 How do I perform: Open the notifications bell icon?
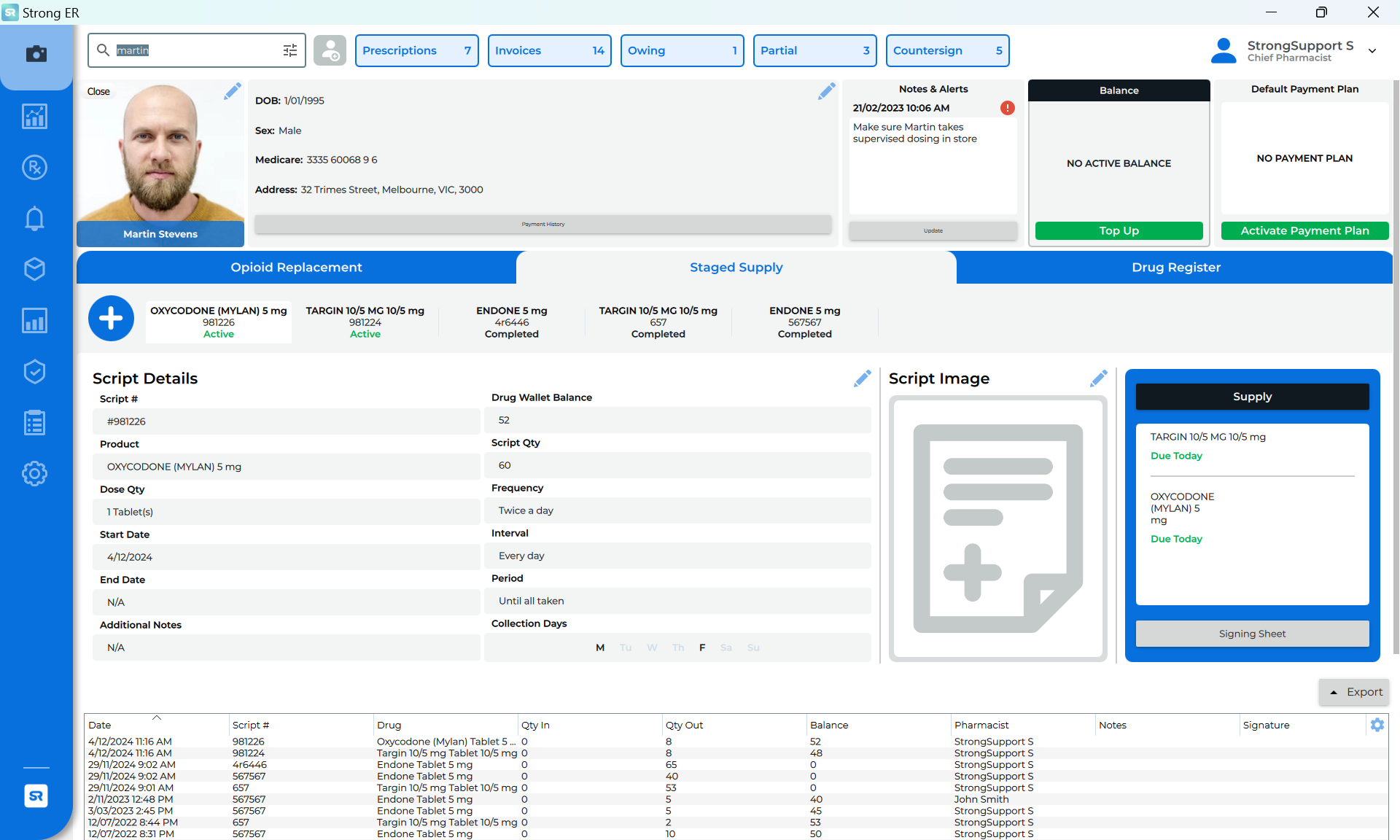(34, 219)
